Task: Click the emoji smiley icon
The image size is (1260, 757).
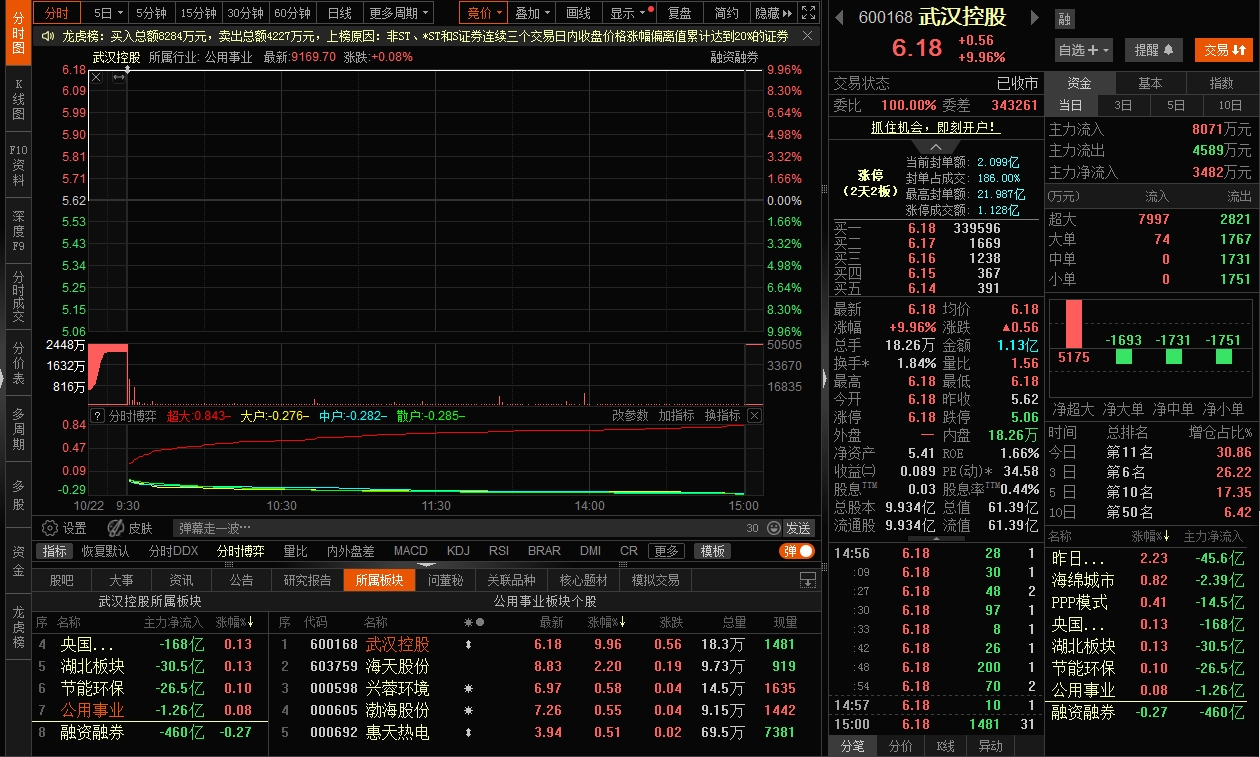Action: [773, 528]
